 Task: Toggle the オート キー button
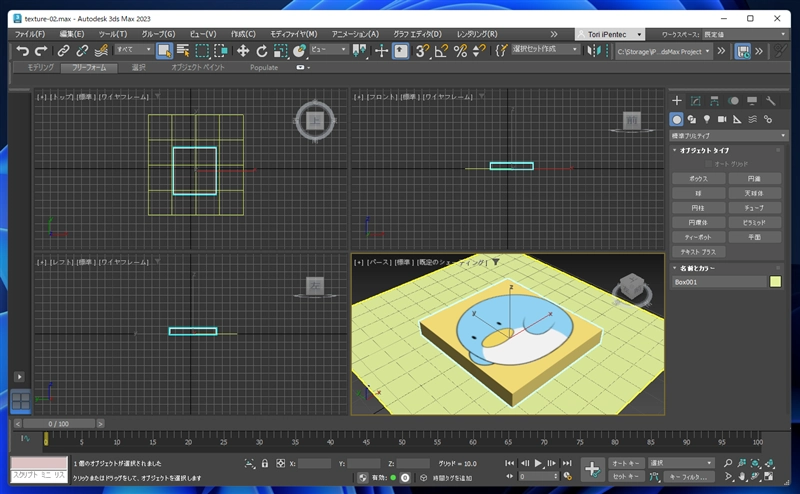[626, 463]
